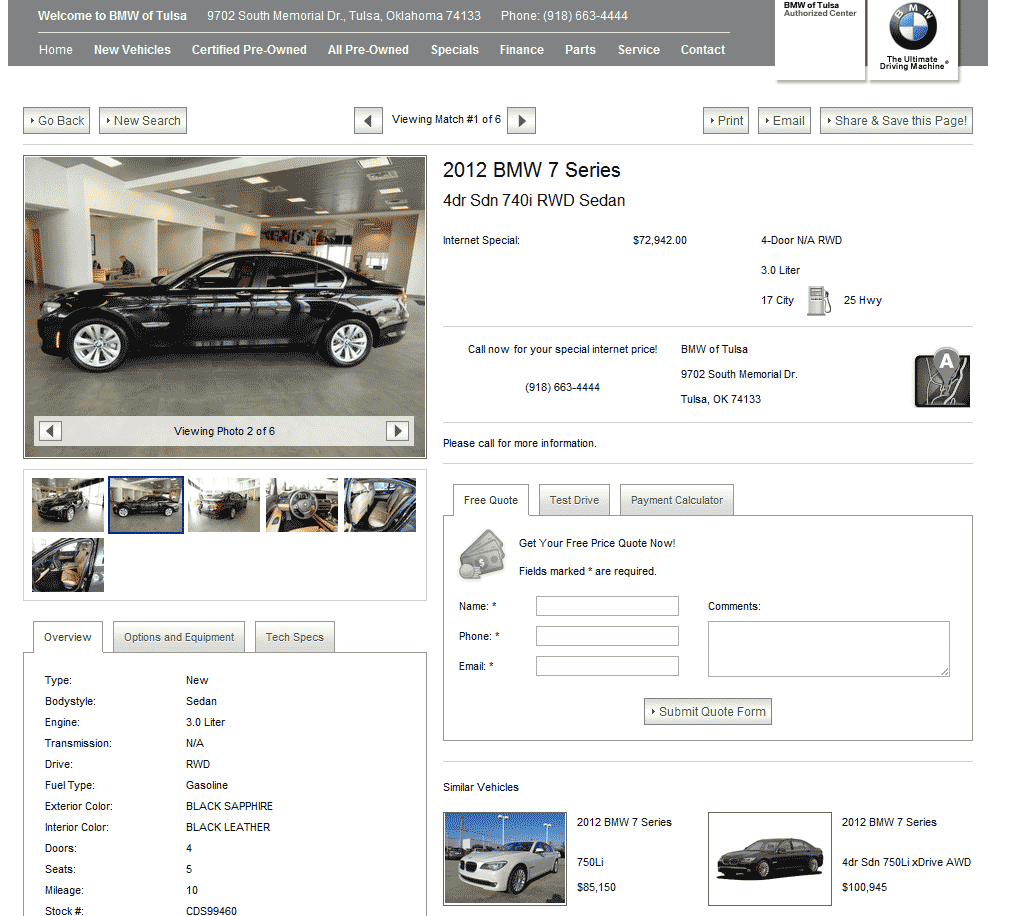The width and height of the screenshot is (1021, 916).
Task: Go to previous vehicle match arrow
Action: click(368, 120)
